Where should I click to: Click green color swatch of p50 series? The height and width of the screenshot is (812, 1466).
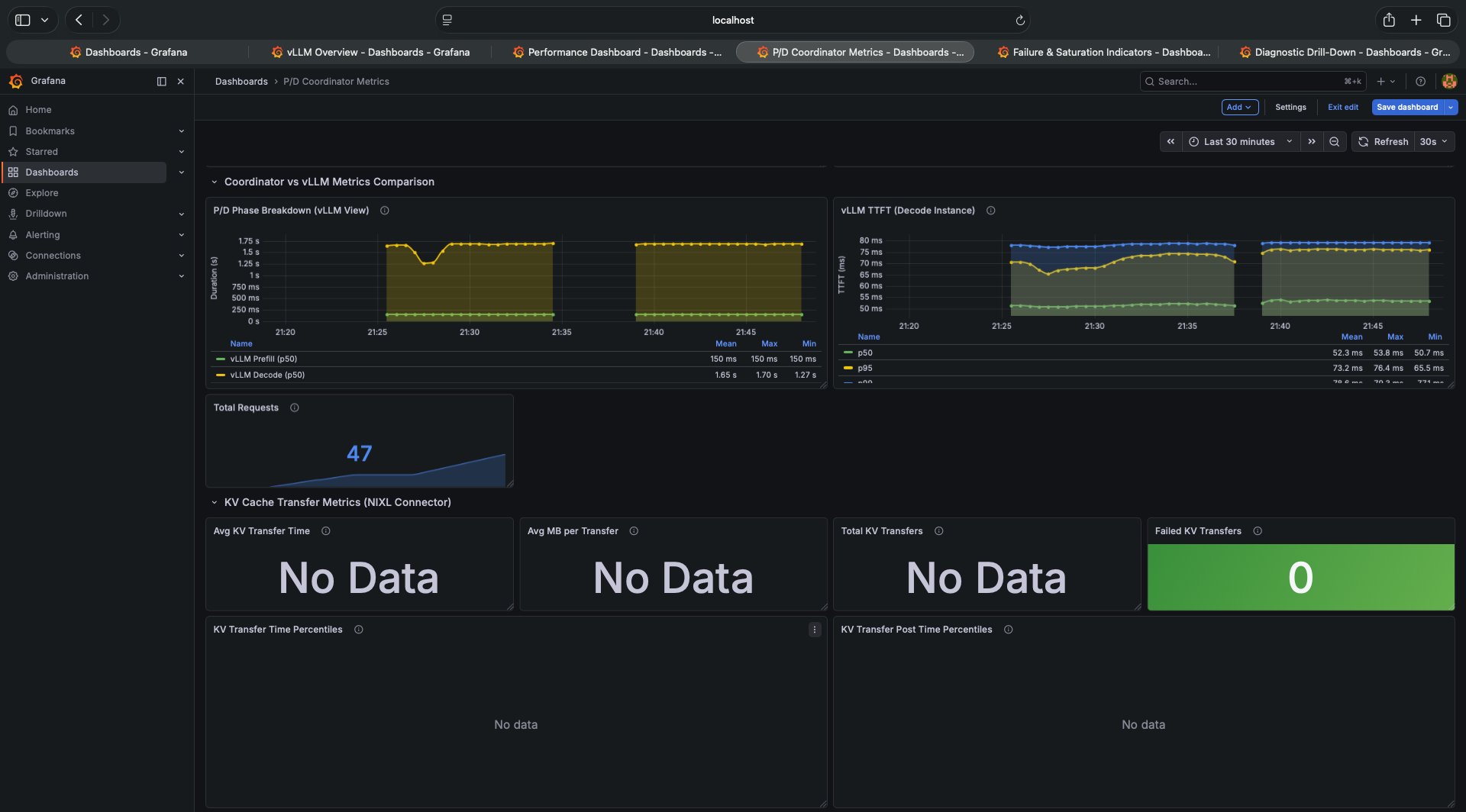pos(848,353)
